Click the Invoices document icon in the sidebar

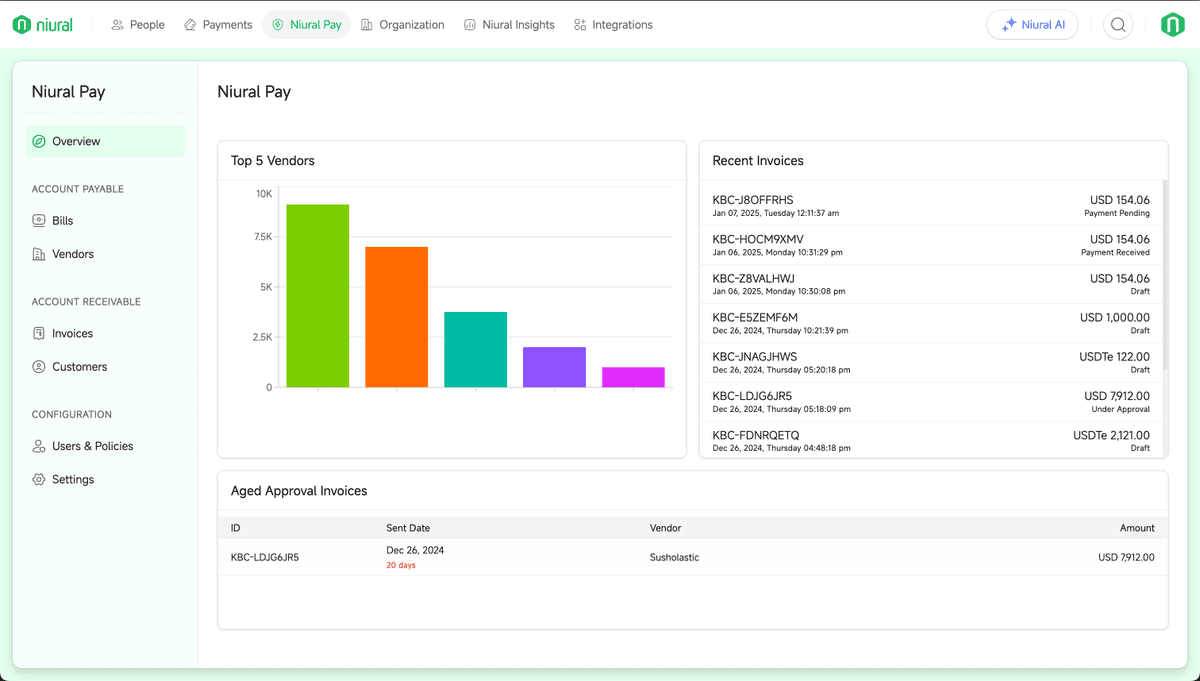click(x=39, y=334)
